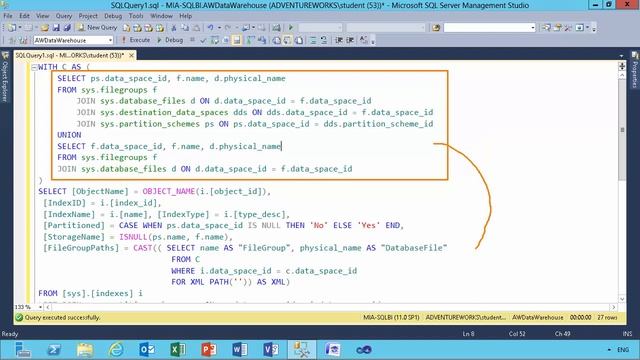Switch output to Results to Grid
The image size is (640, 360).
(x=288, y=40)
